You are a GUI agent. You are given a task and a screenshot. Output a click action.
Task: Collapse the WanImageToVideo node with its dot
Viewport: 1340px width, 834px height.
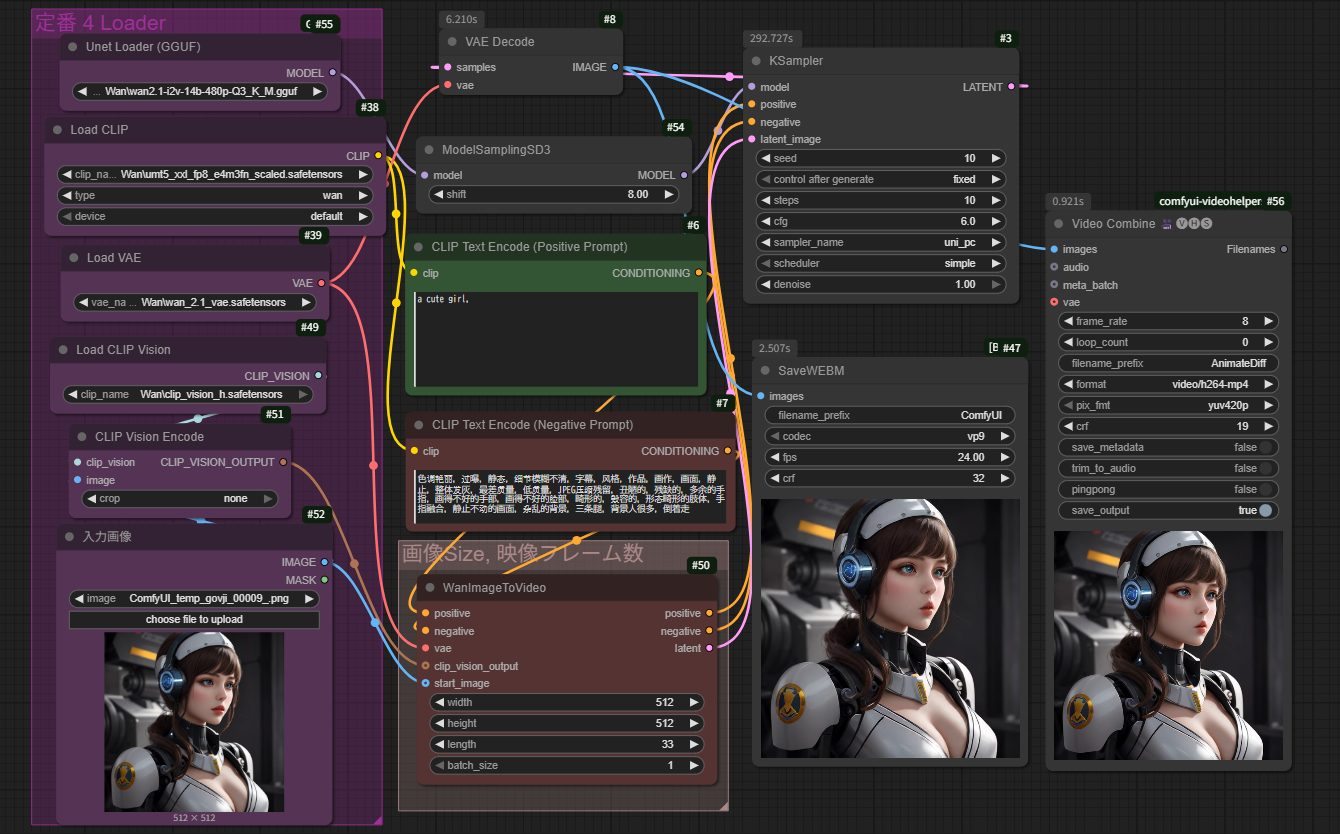430,588
